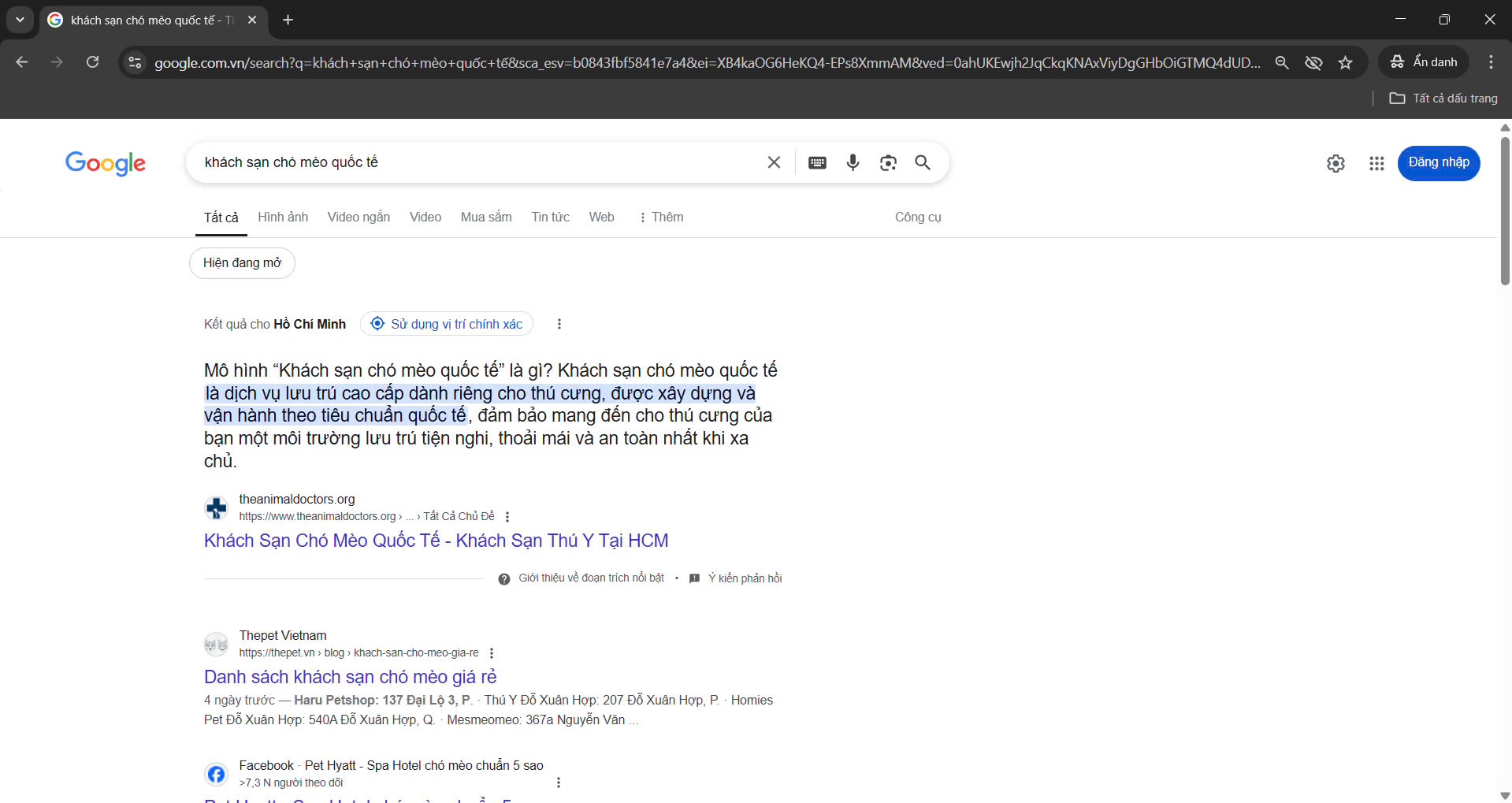1512x803 pixels.
Task: Click the zoom magnifier icon in address bar
Action: (x=1282, y=62)
